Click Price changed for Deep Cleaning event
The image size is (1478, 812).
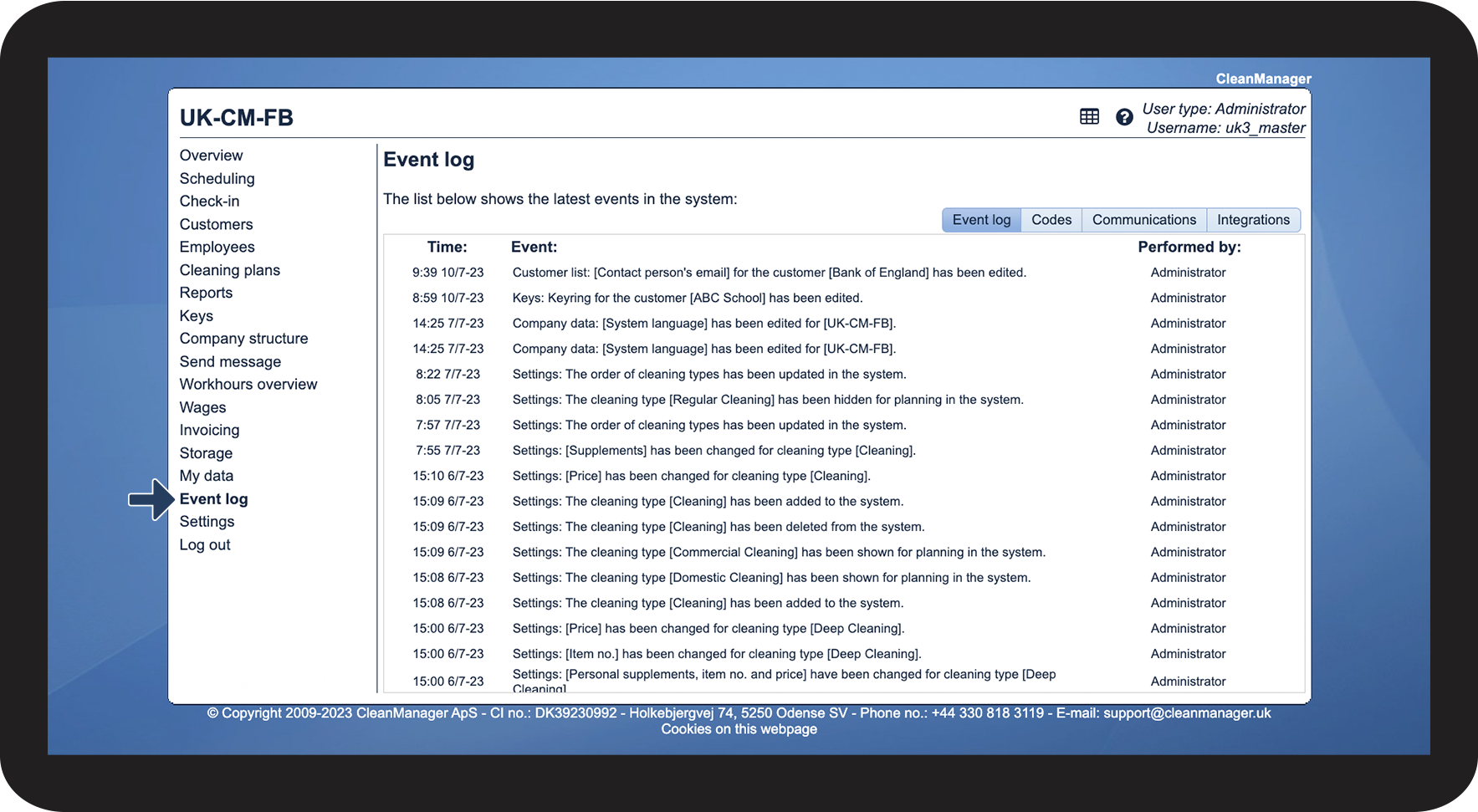(x=708, y=629)
